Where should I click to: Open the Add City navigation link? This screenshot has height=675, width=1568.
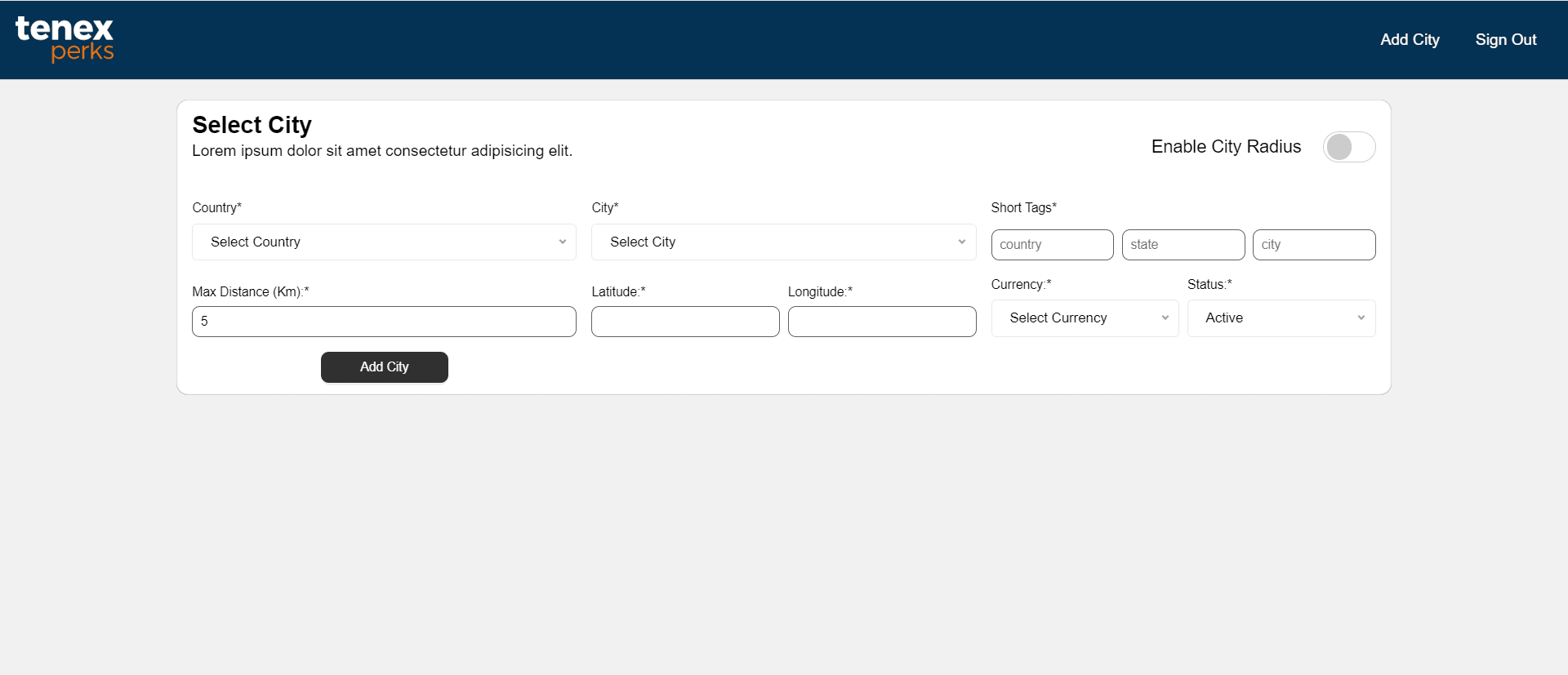(1410, 40)
